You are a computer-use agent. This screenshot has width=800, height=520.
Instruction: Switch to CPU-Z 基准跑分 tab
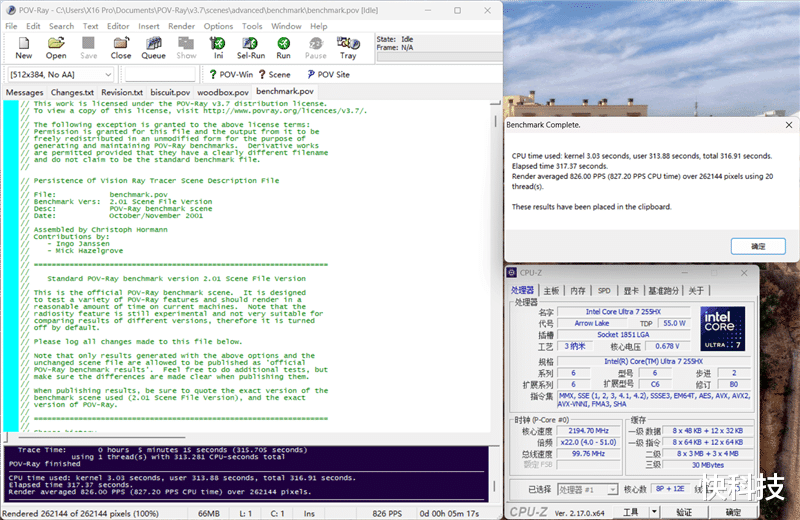(x=663, y=291)
